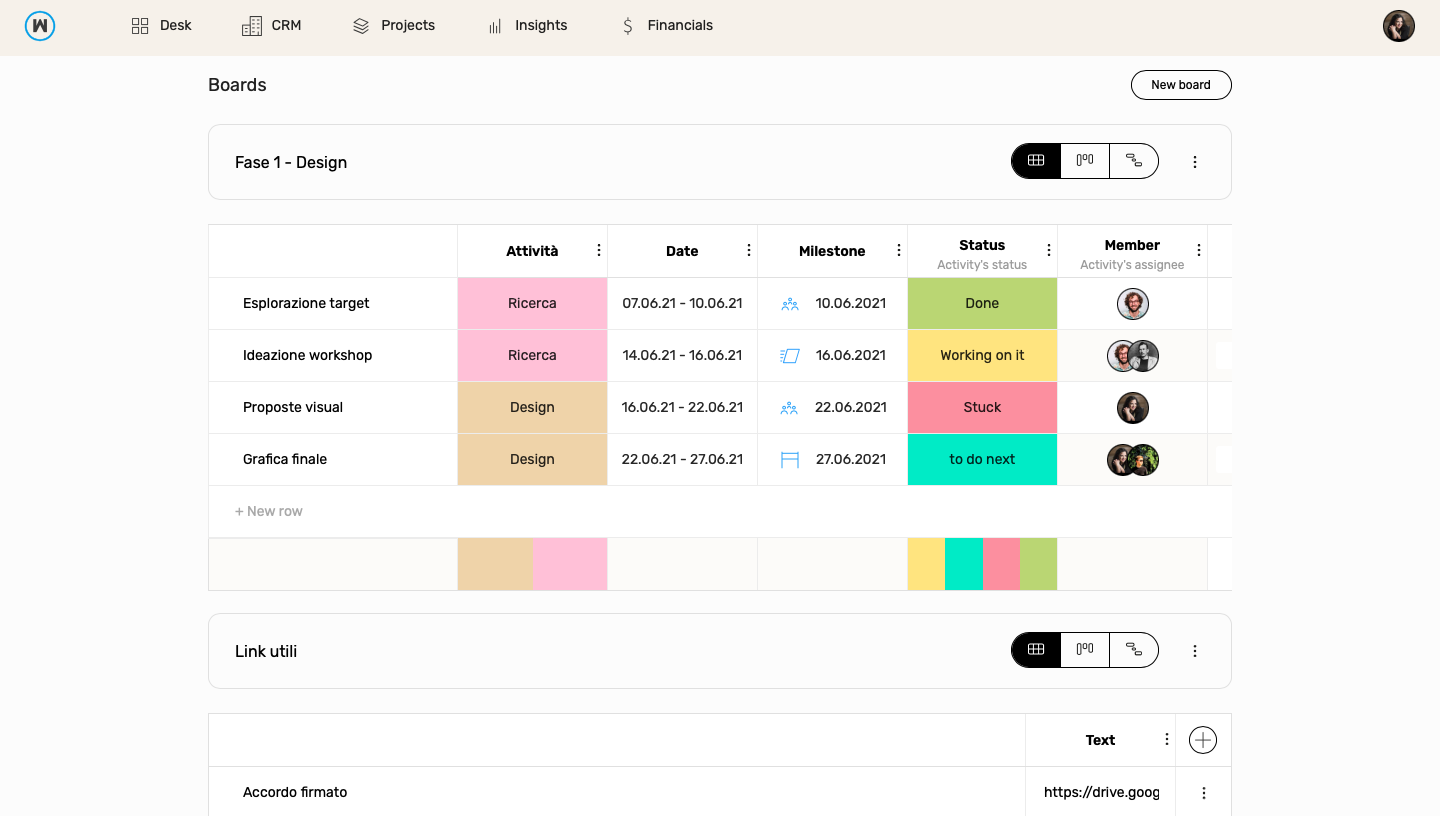Toggle the 'Done' status cell for Esplorazione target
Image resolution: width=1440 pixels, height=816 pixels.
(982, 303)
